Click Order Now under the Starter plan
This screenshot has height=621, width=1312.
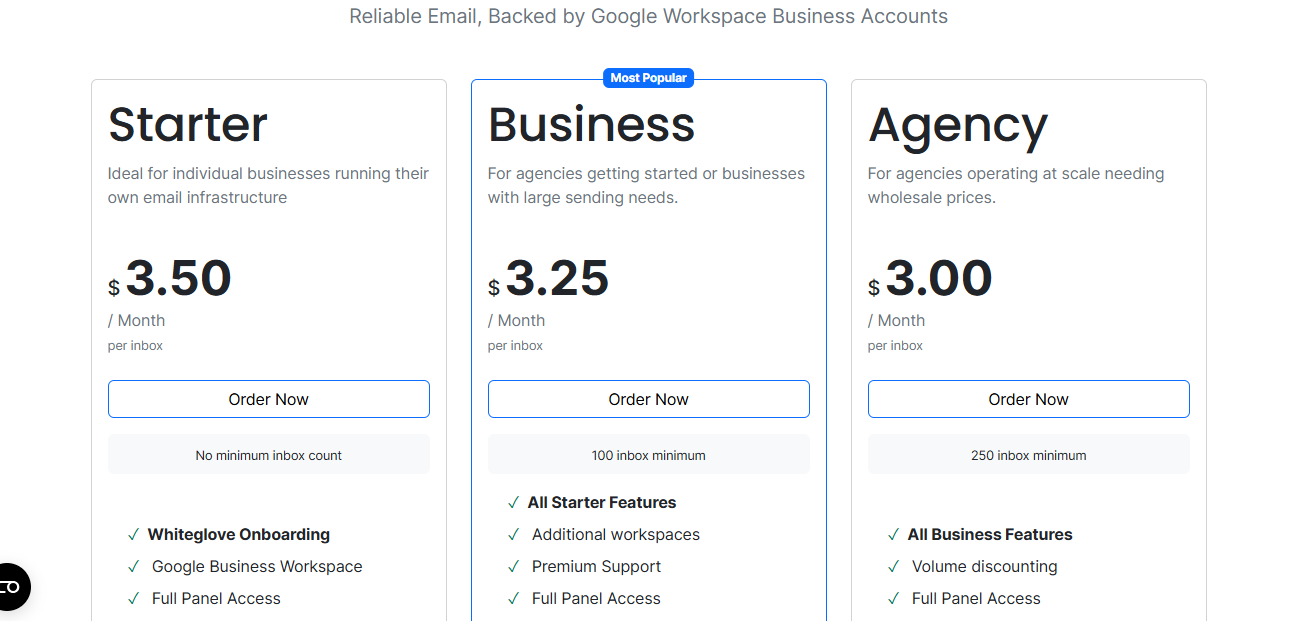coord(268,398)
